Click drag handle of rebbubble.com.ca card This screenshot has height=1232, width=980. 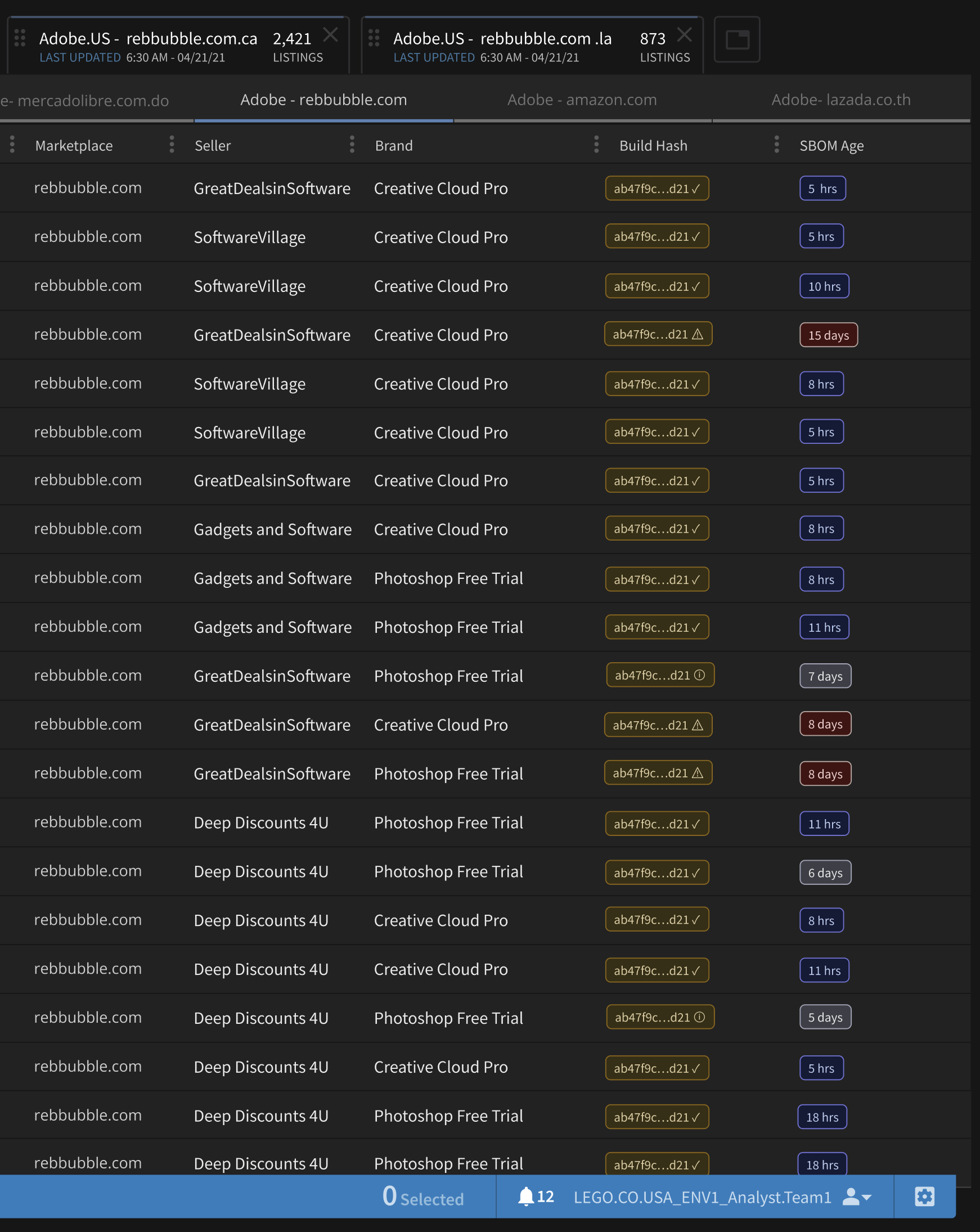(20, 38)
